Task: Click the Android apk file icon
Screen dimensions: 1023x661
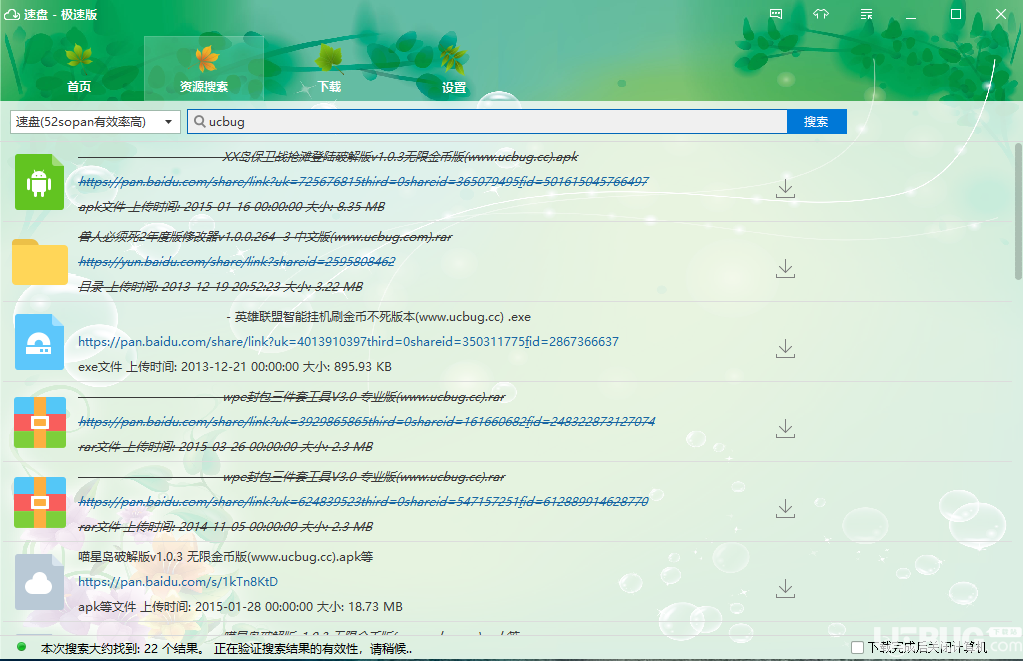Action: 39,182
